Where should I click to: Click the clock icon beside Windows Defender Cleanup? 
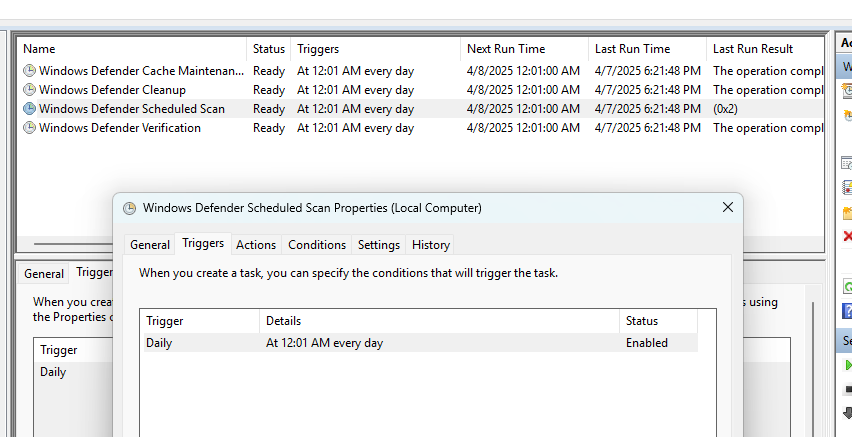[29, 90]
